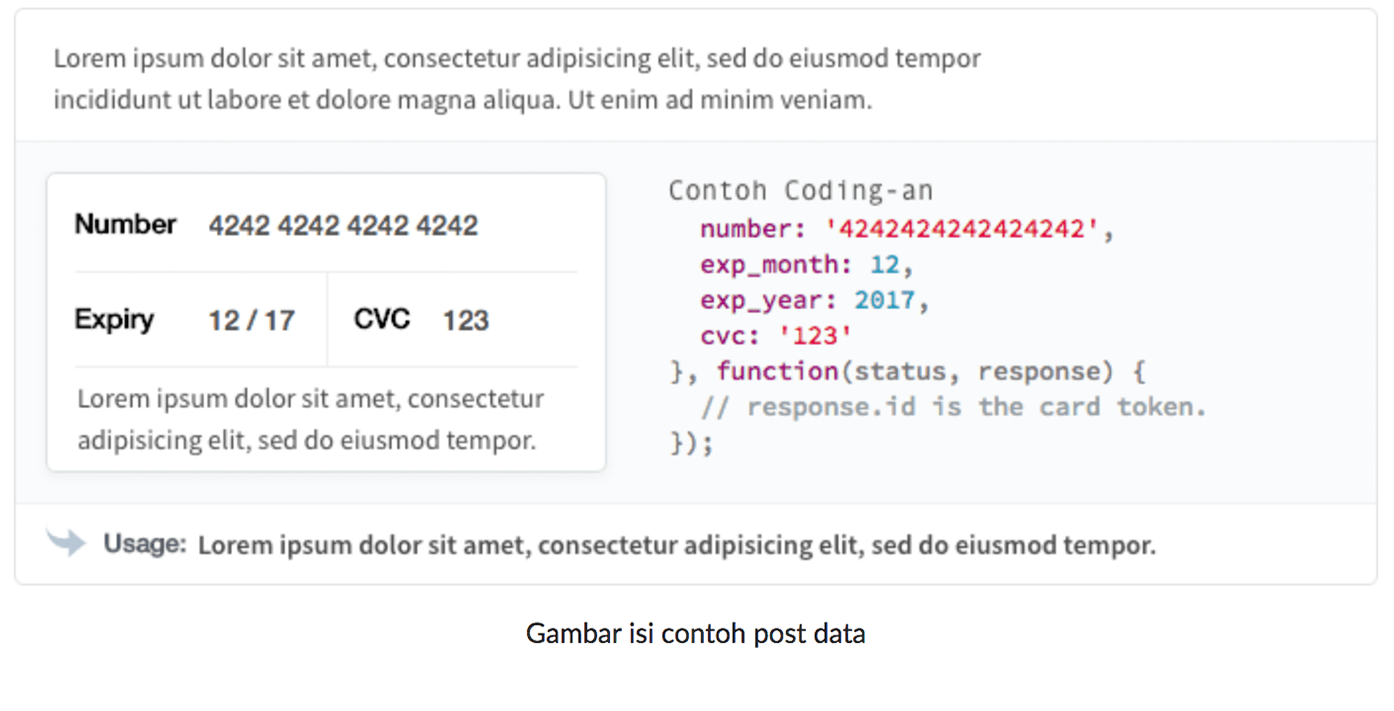Click the Usage label text
This screenshot has width=1394, height=711.
click(x=145, y=544)
